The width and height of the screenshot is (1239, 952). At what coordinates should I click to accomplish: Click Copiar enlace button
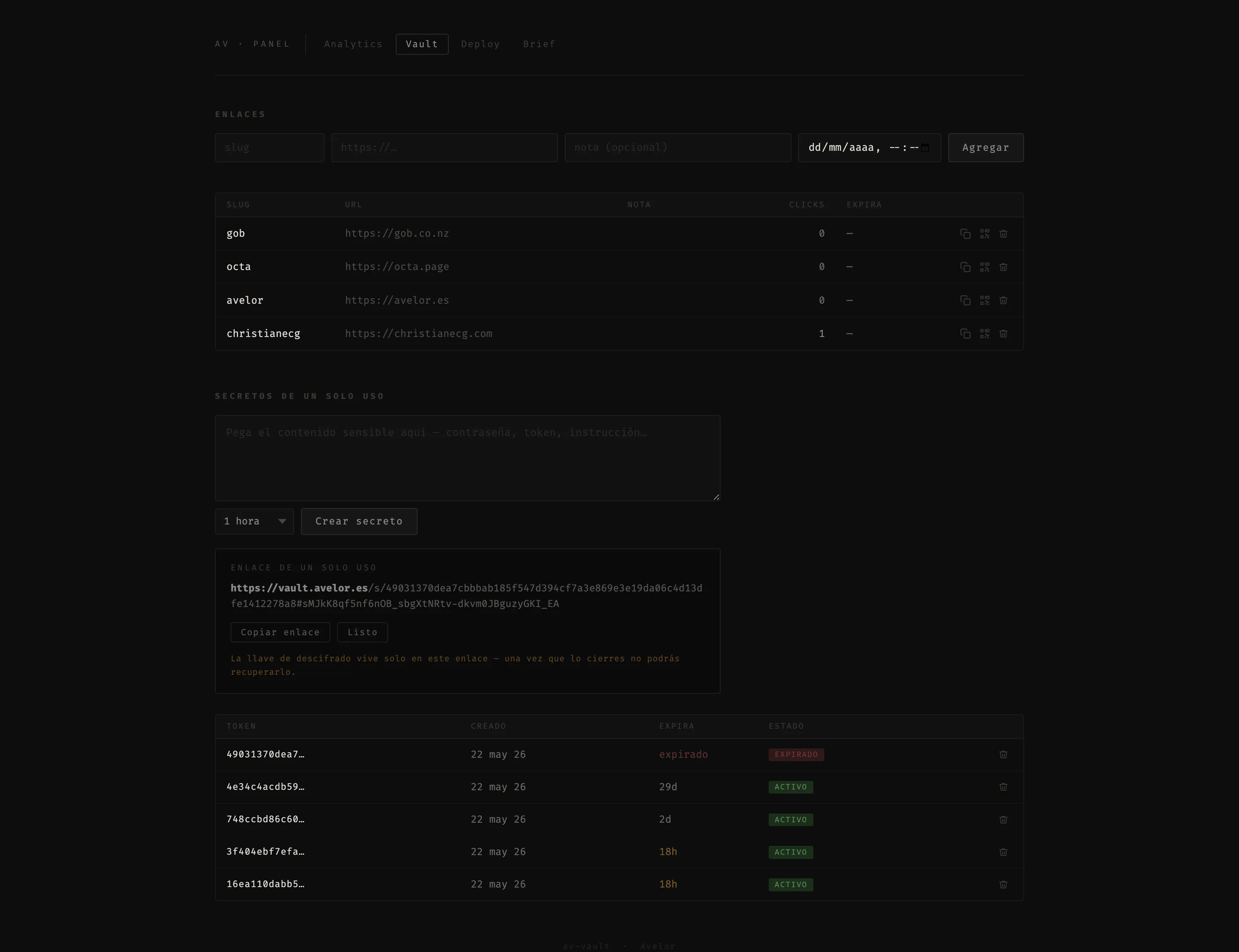click(x=280, y=632)
